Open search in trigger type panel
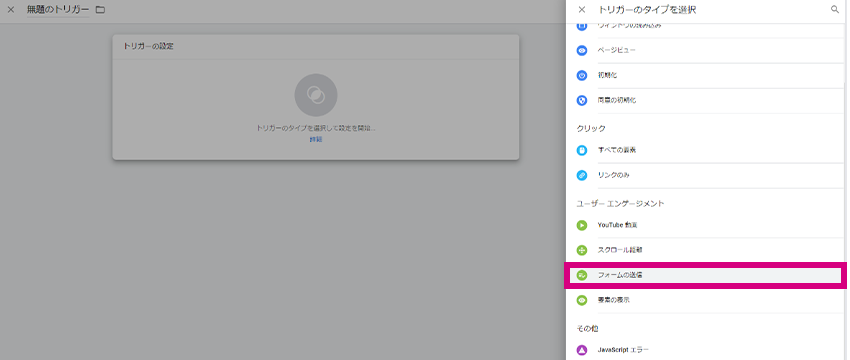Image resolution: width=850 pixels, height=360 pixels. [835, 10]
